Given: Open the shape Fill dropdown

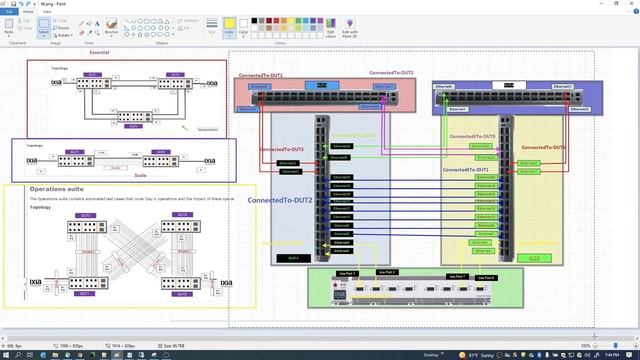Looking at the screenshot, I should [x=185, y=28].
